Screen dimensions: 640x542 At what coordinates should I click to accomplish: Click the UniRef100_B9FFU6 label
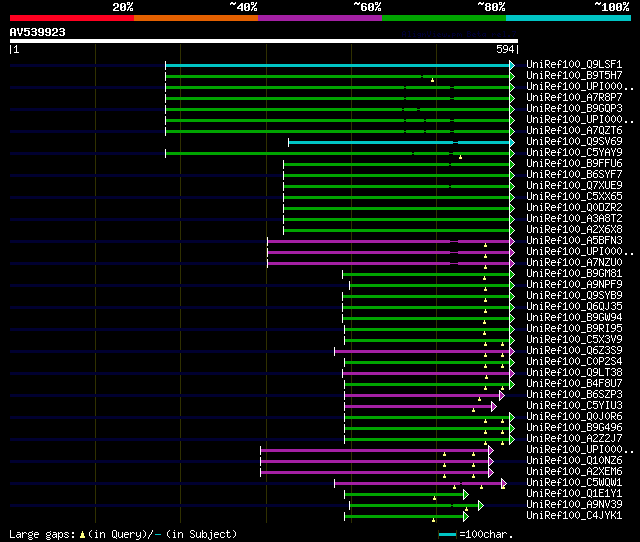574,164
